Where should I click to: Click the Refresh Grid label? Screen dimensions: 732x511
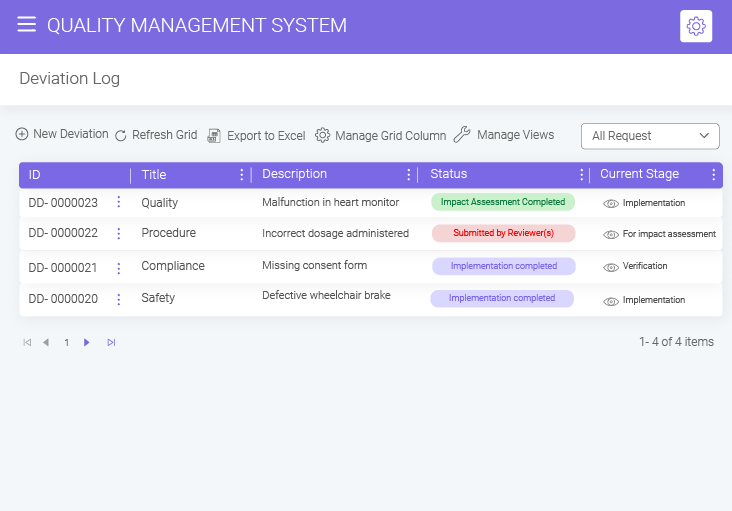(164, 135)
